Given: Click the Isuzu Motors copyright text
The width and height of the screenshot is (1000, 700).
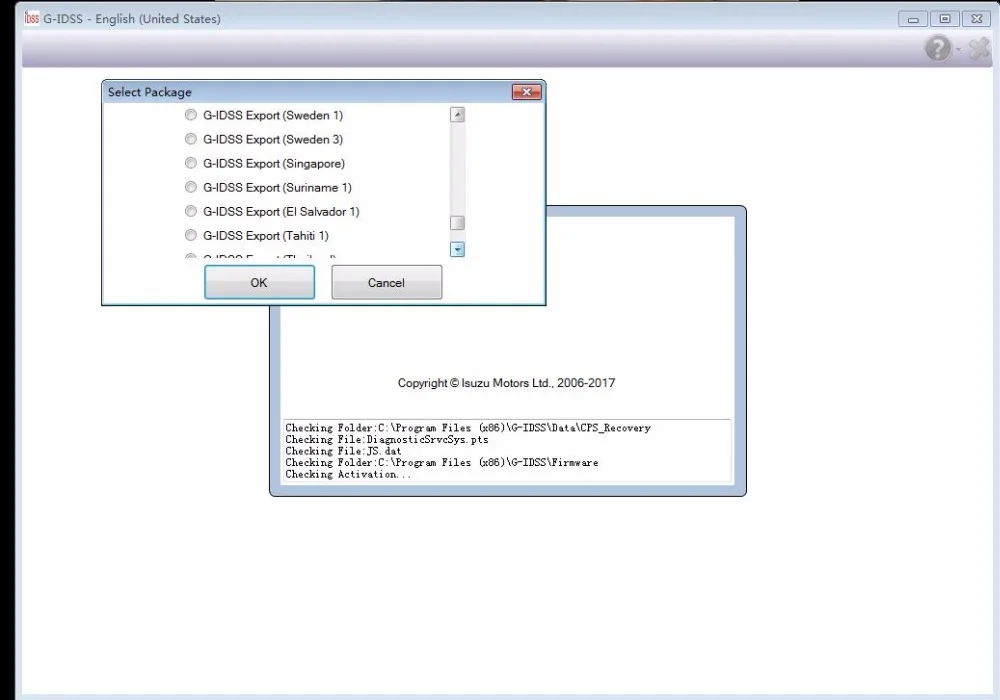Looking at the screenshot, I should click(506, 383).
